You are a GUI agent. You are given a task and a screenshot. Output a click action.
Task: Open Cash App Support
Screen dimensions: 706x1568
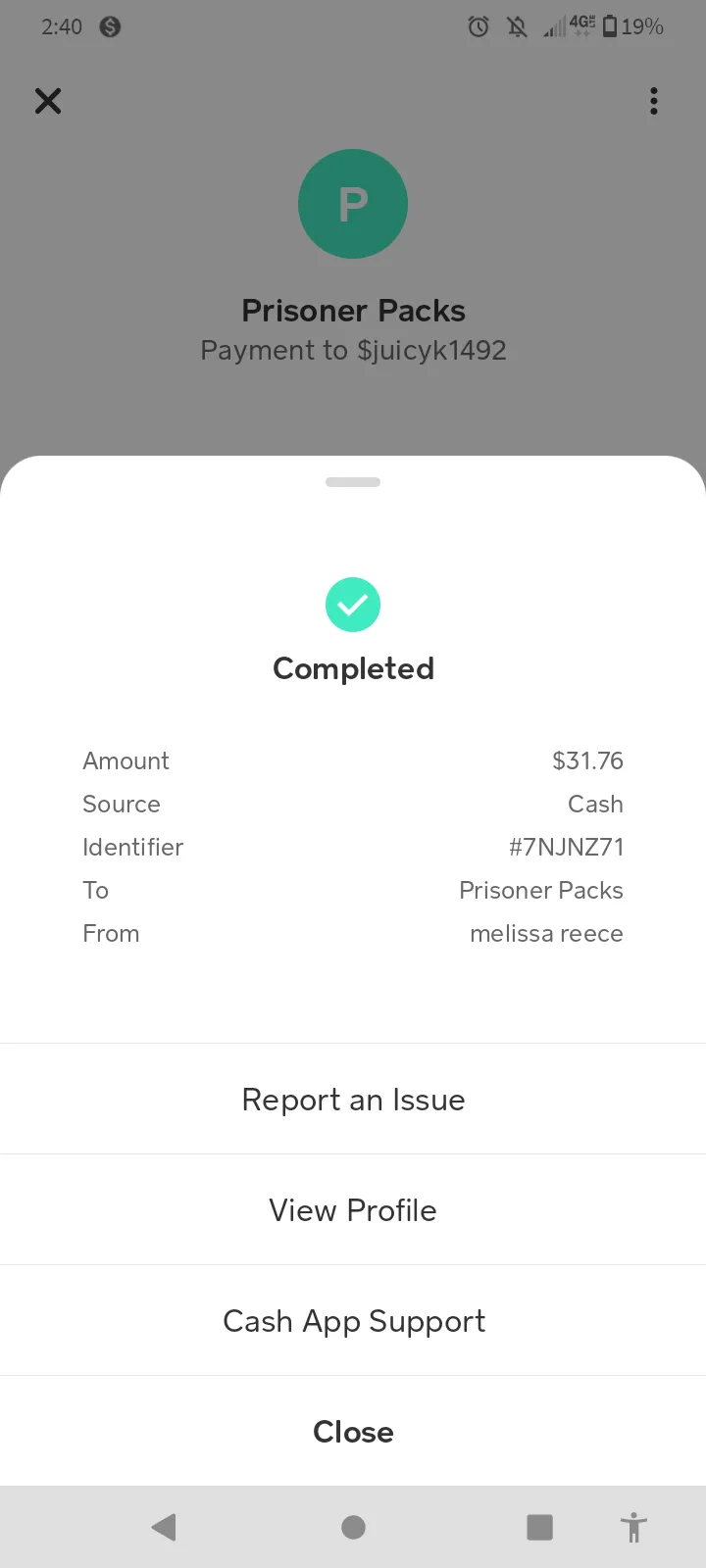(x=353, y=1321)
